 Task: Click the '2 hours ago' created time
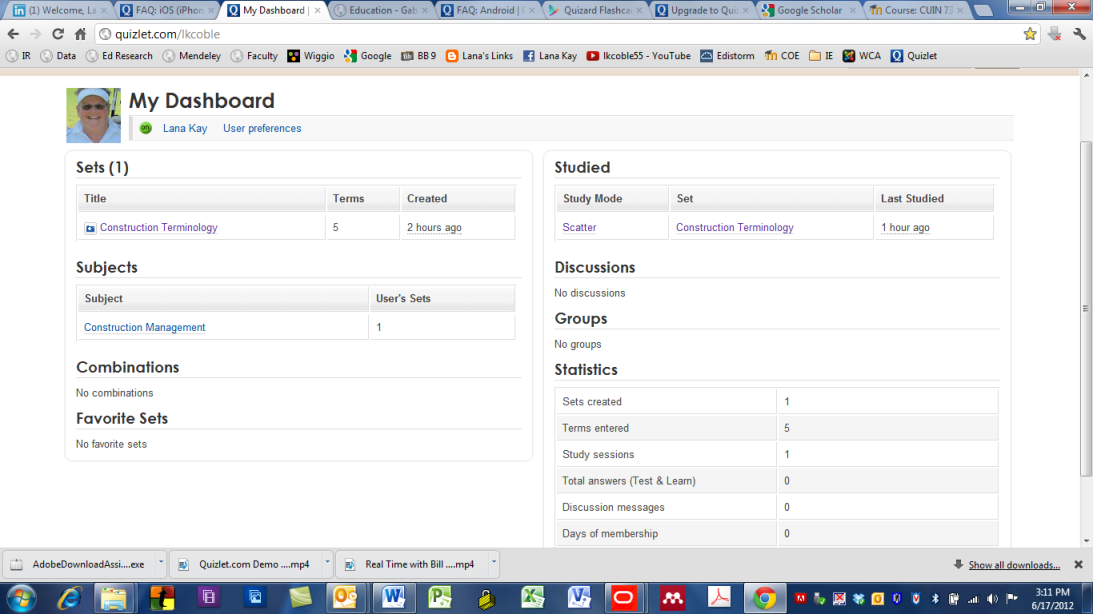[x=434, y=227]
